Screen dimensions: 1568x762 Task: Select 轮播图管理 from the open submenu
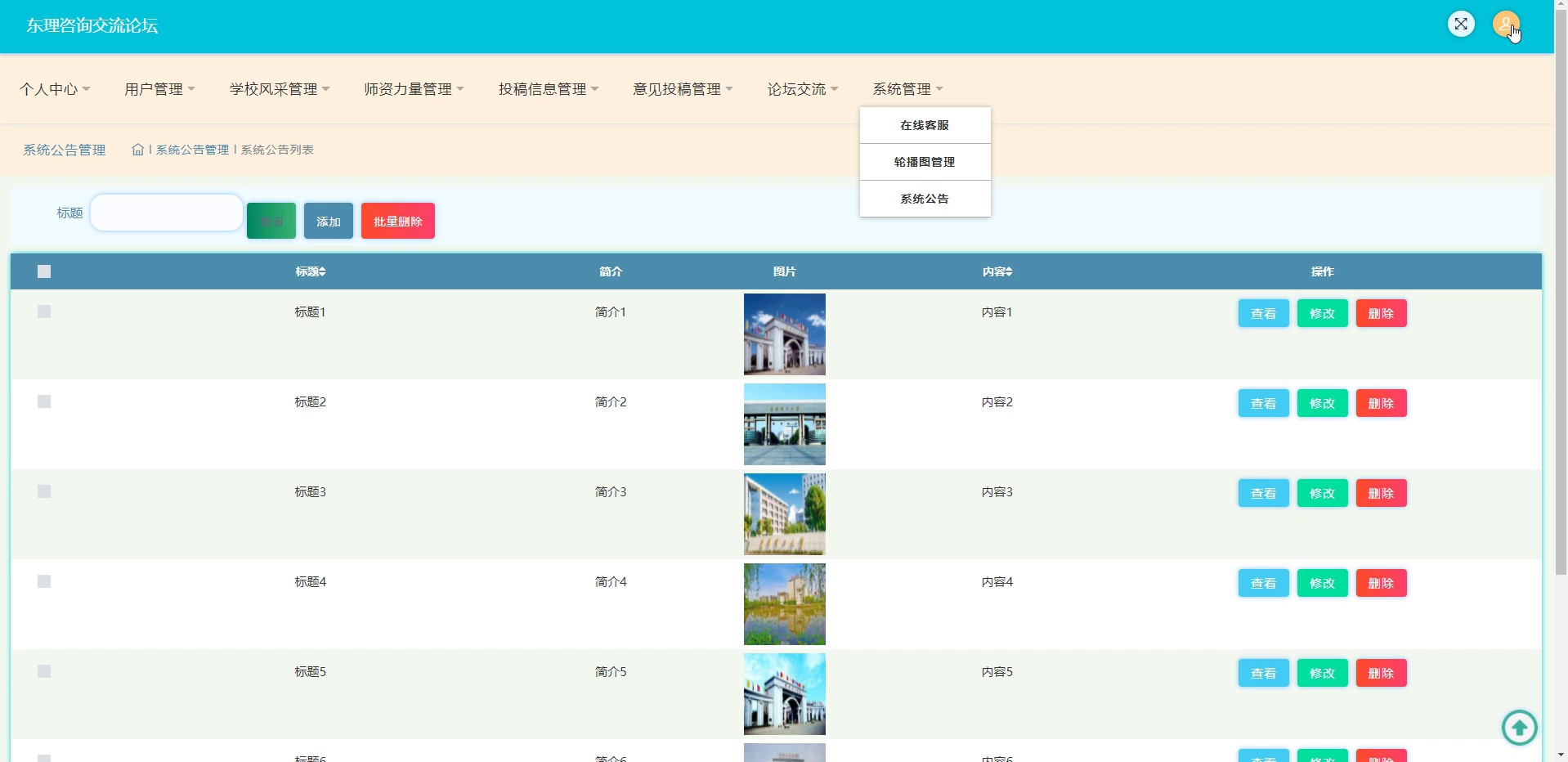point(925,162)
